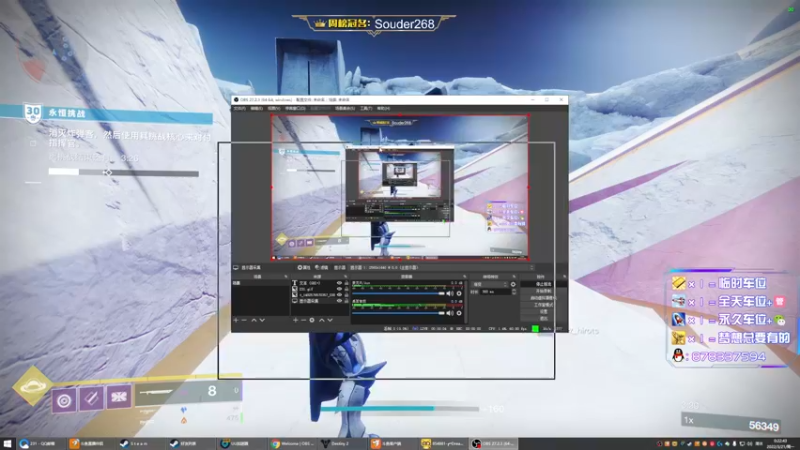Lock the text (GDI+) source

click(346, 283)
